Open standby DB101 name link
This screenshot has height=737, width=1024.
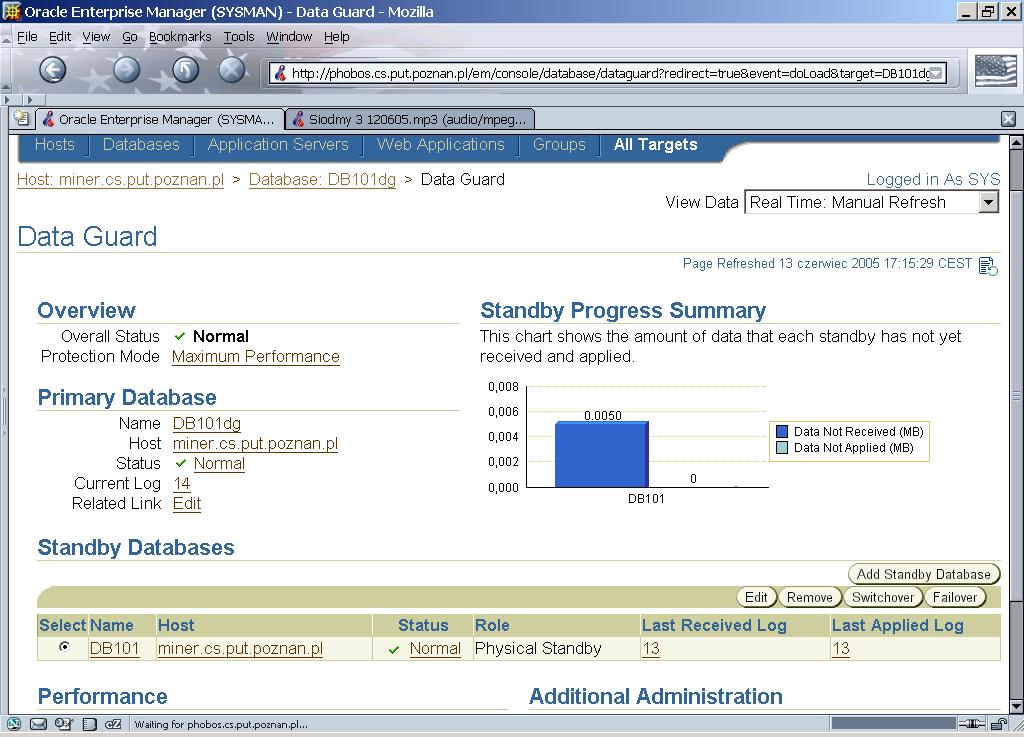tap(114, 648)
